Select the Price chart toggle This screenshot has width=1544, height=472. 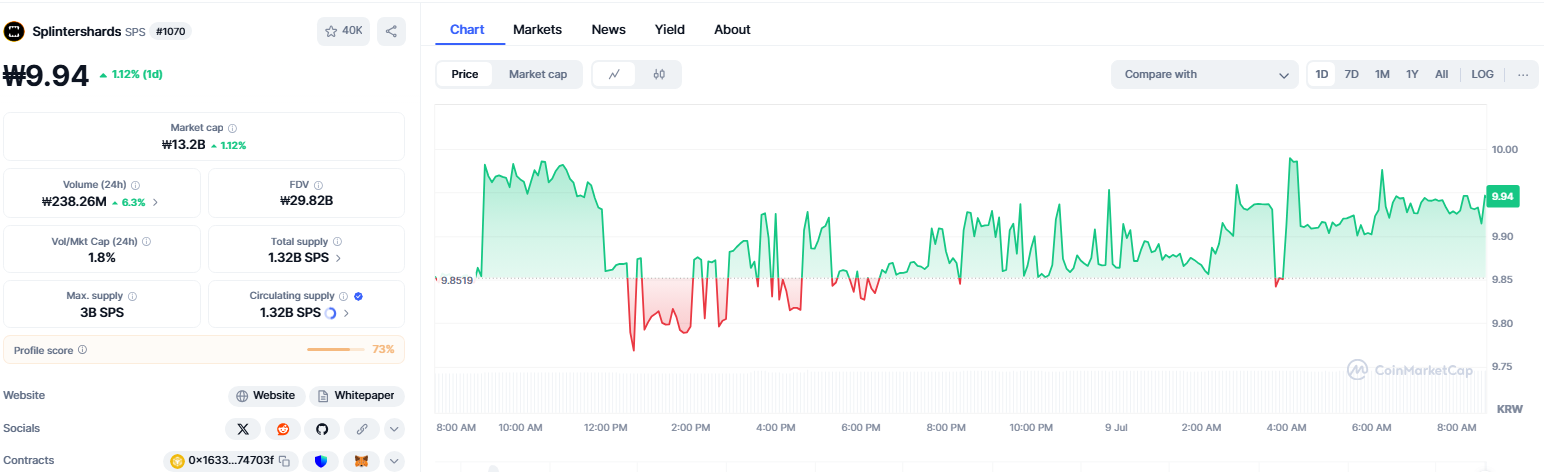465,74
